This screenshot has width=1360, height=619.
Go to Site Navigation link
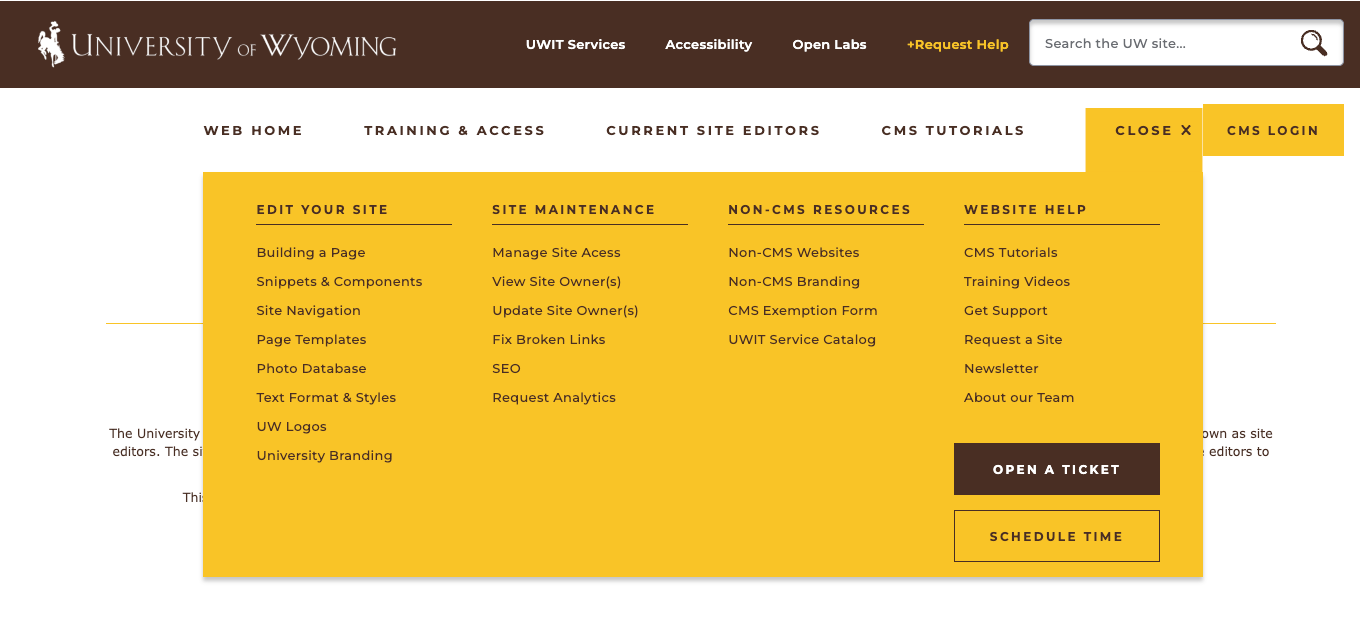tap(308, 310)
